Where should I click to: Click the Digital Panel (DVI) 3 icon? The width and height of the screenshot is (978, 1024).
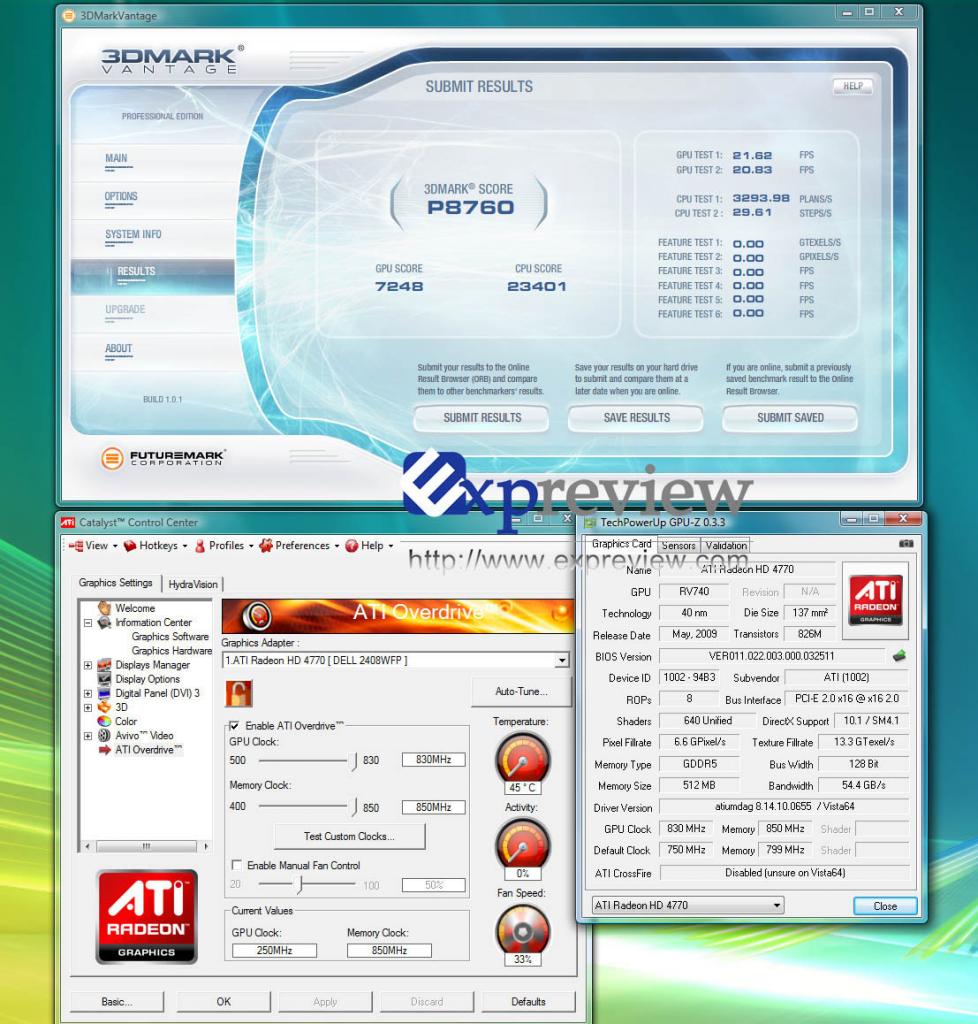coord(104,693)
